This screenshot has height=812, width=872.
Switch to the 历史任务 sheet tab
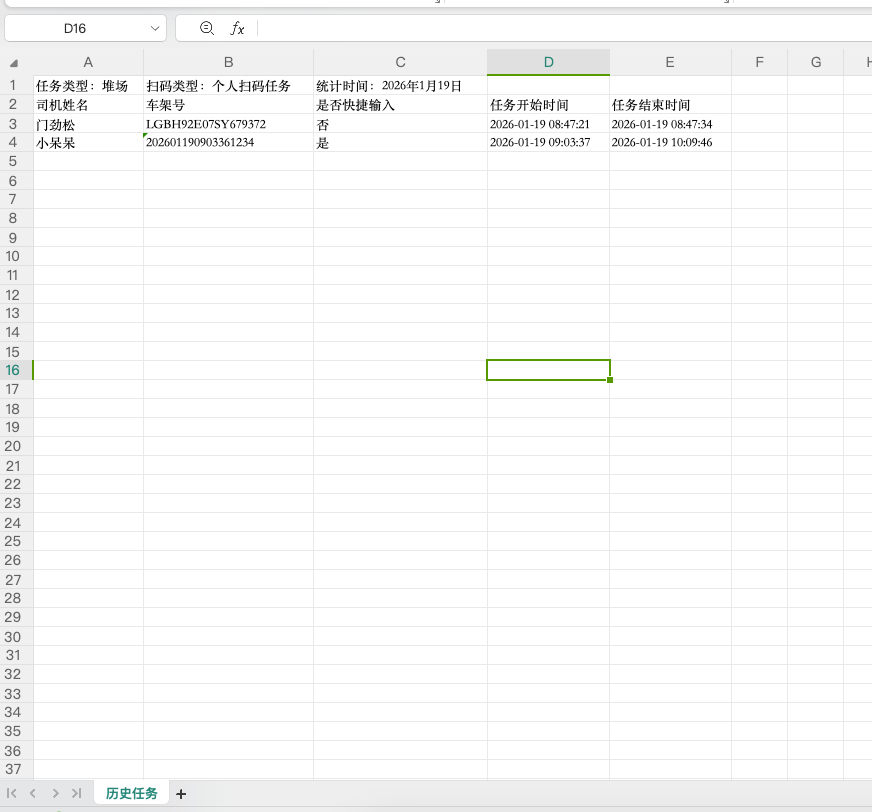[x=131, y=793]
